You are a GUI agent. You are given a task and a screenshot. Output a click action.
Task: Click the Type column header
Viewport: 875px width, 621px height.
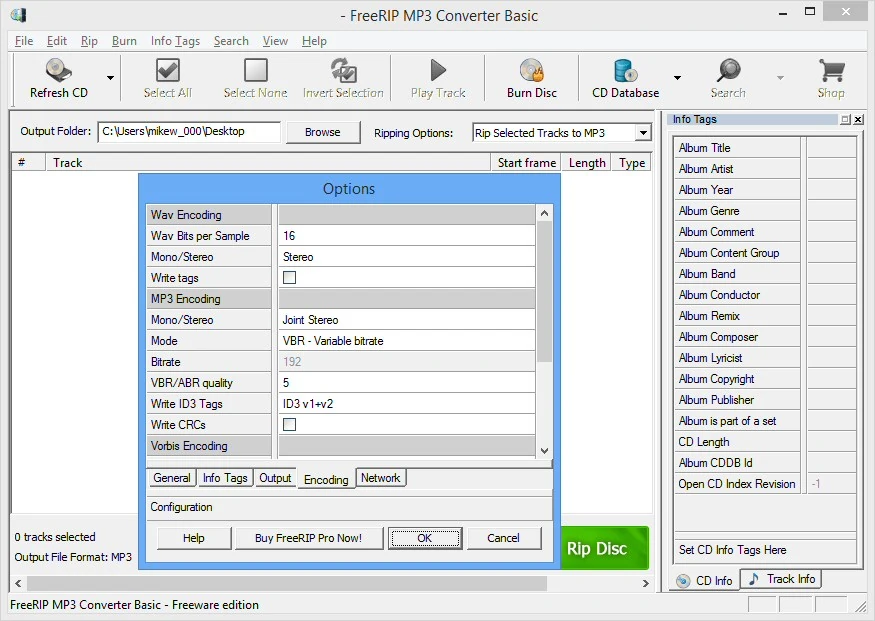(632, 163)
